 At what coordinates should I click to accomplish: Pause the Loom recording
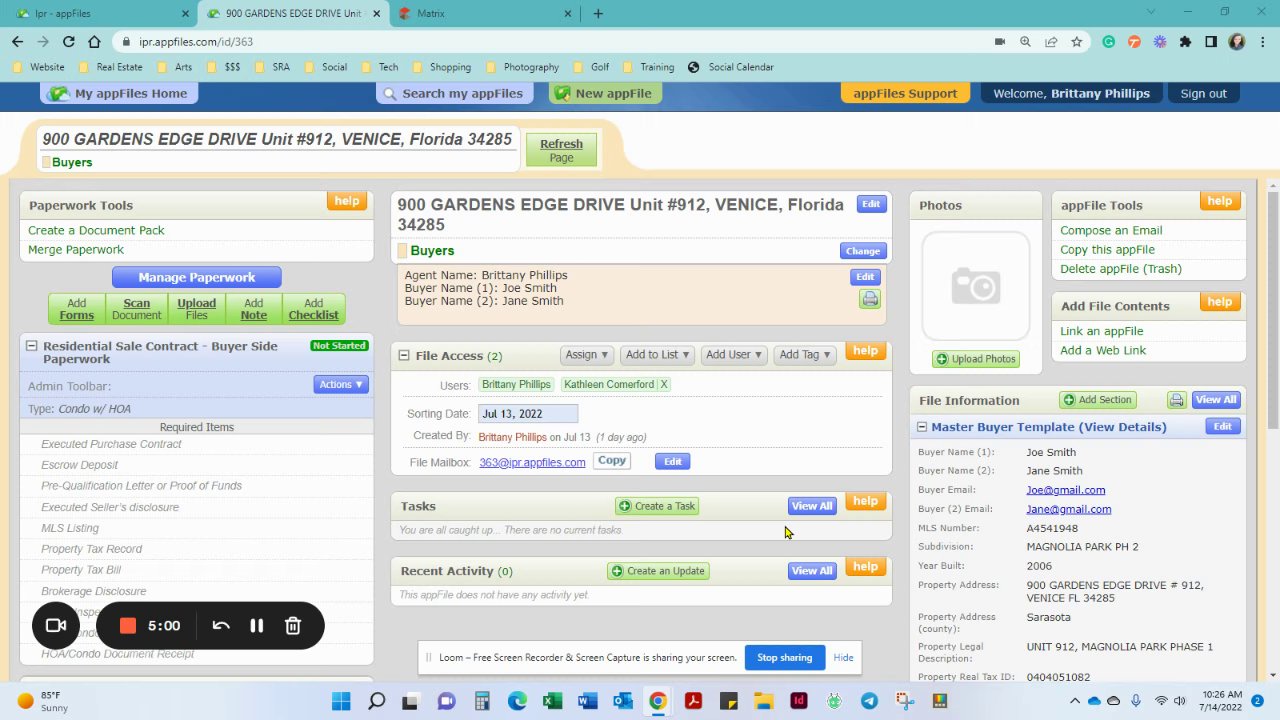tap(257, 625)
